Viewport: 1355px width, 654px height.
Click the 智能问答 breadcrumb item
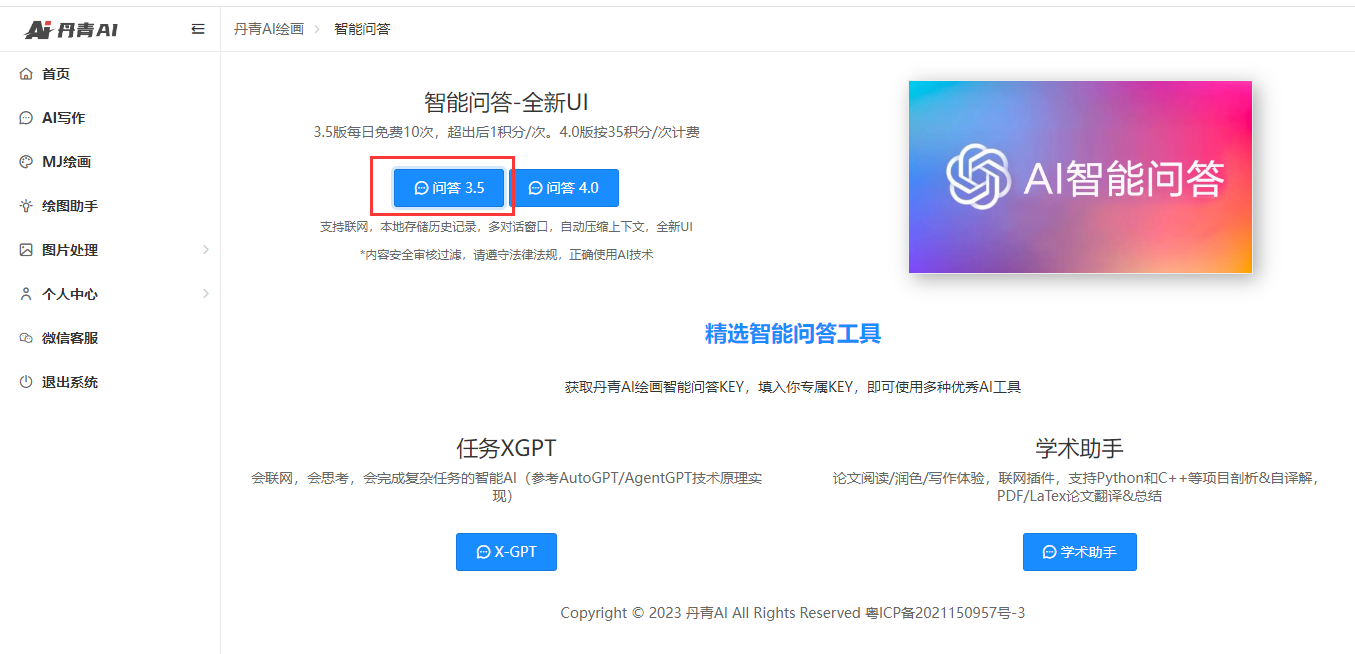pyautogui.click(x=362, y=29)
